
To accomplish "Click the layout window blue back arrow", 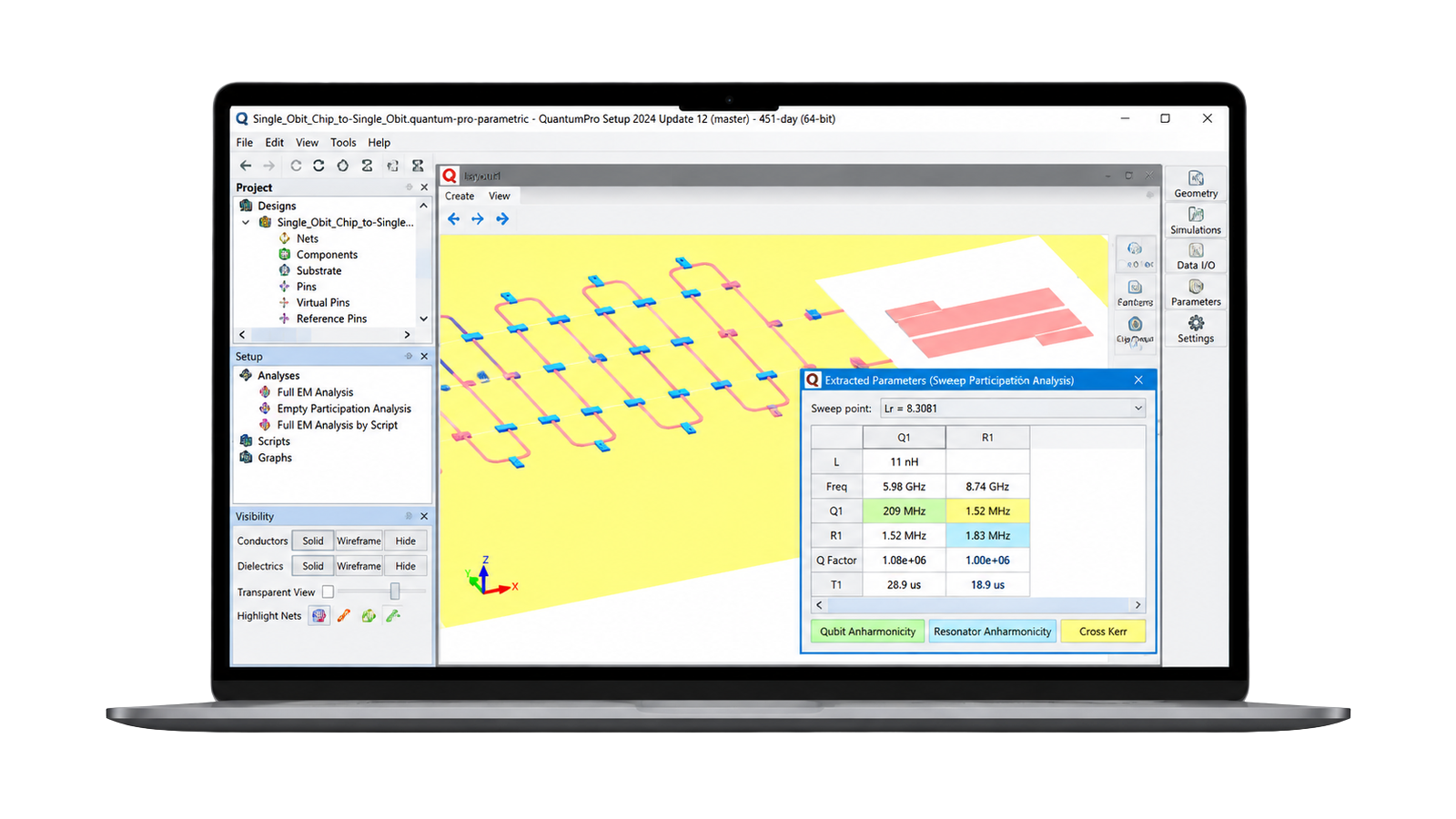I will point(454,218).
